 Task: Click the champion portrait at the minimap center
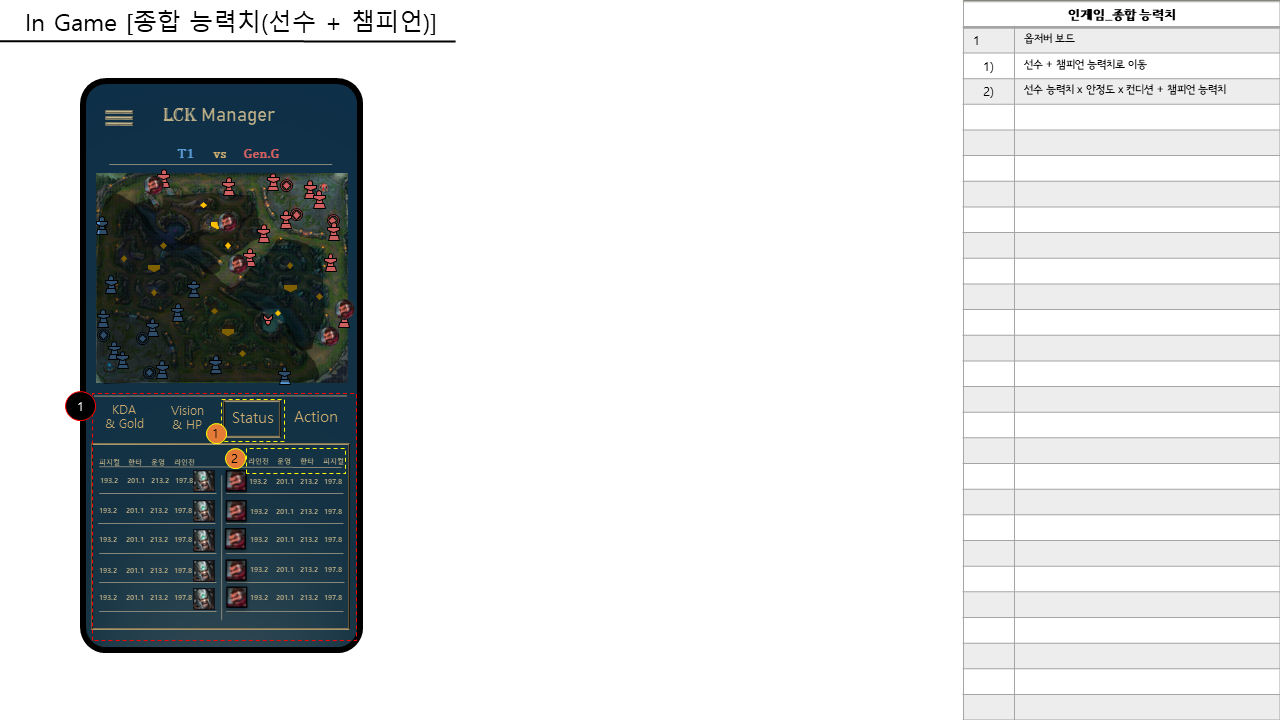click(x=238, y=263)
